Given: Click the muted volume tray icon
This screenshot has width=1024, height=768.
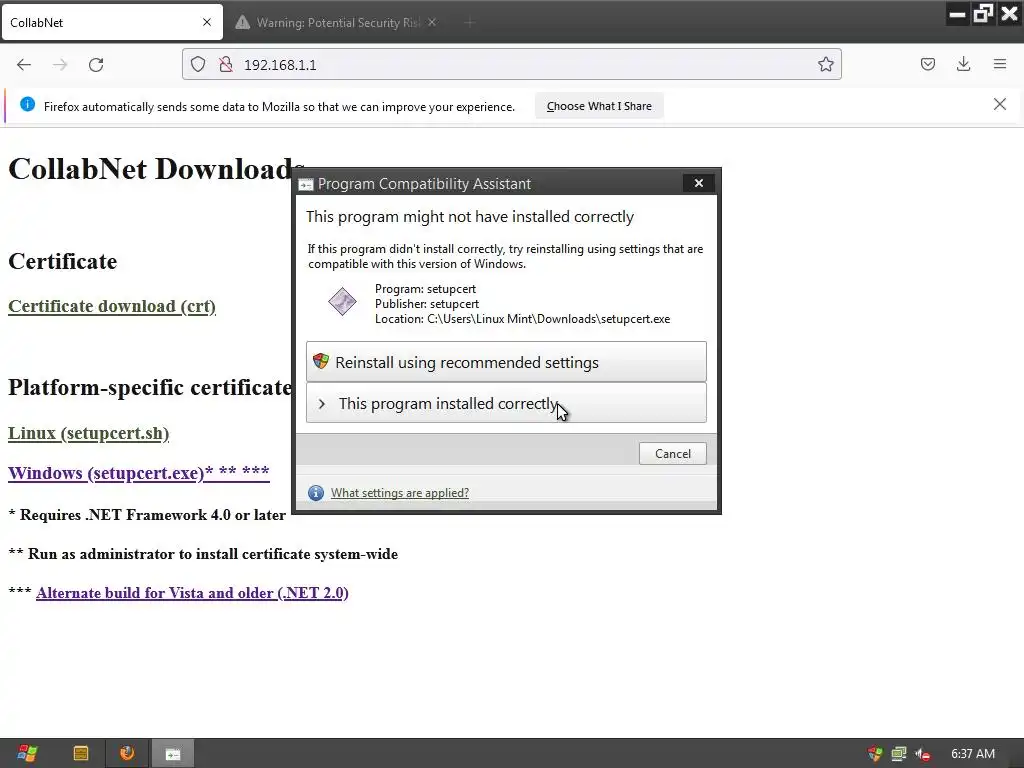Looking at the screenshot, I should tap(923, 754).
